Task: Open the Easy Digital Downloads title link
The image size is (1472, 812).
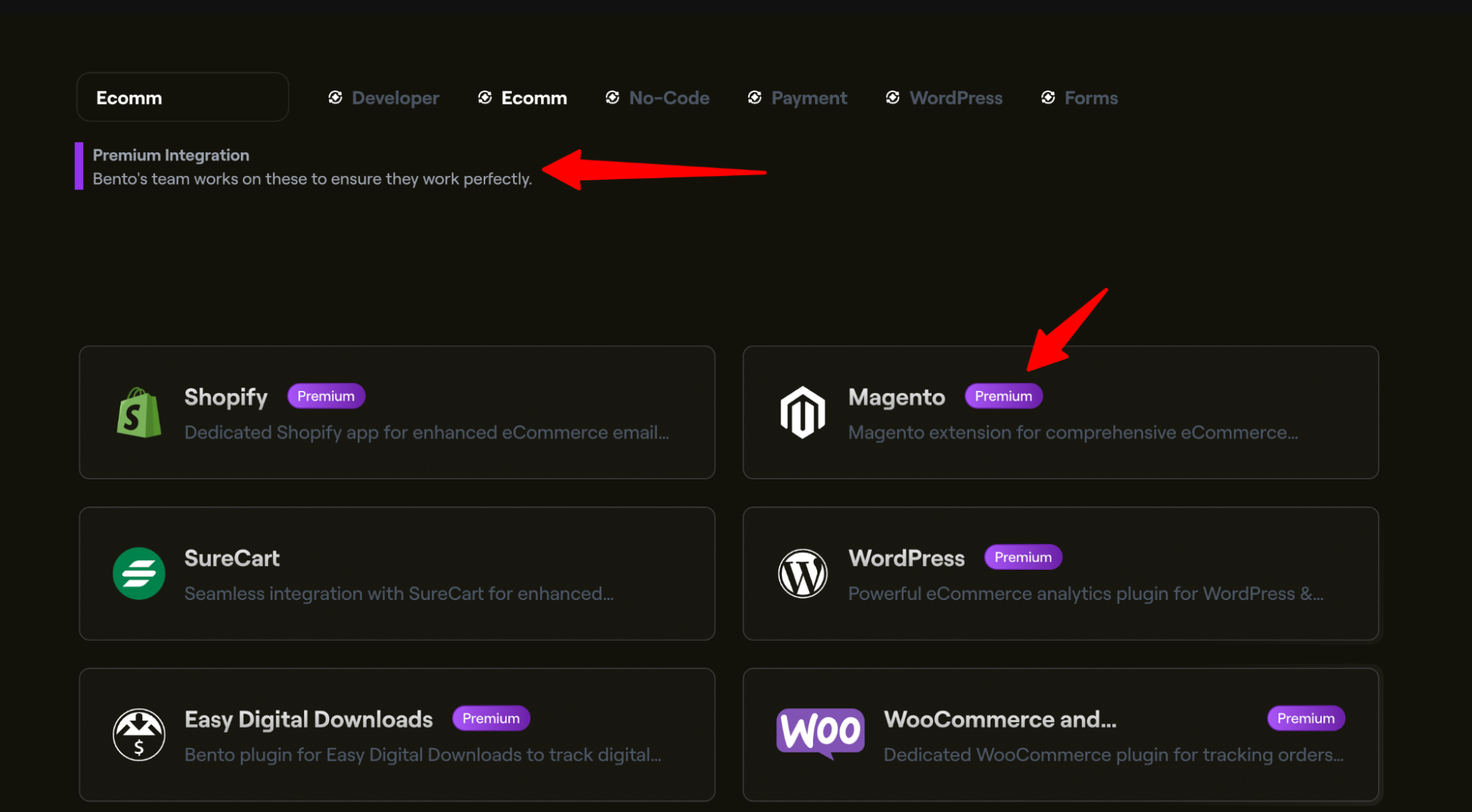Action: 308,719
